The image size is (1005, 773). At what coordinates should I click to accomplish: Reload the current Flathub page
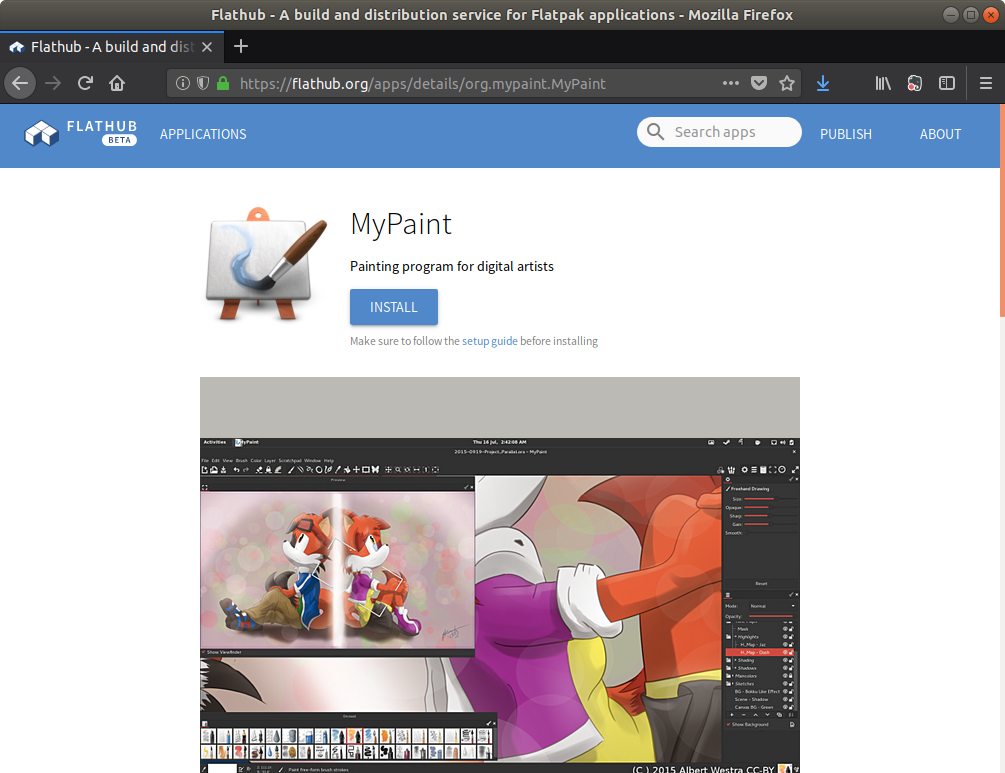click(86, 84)
